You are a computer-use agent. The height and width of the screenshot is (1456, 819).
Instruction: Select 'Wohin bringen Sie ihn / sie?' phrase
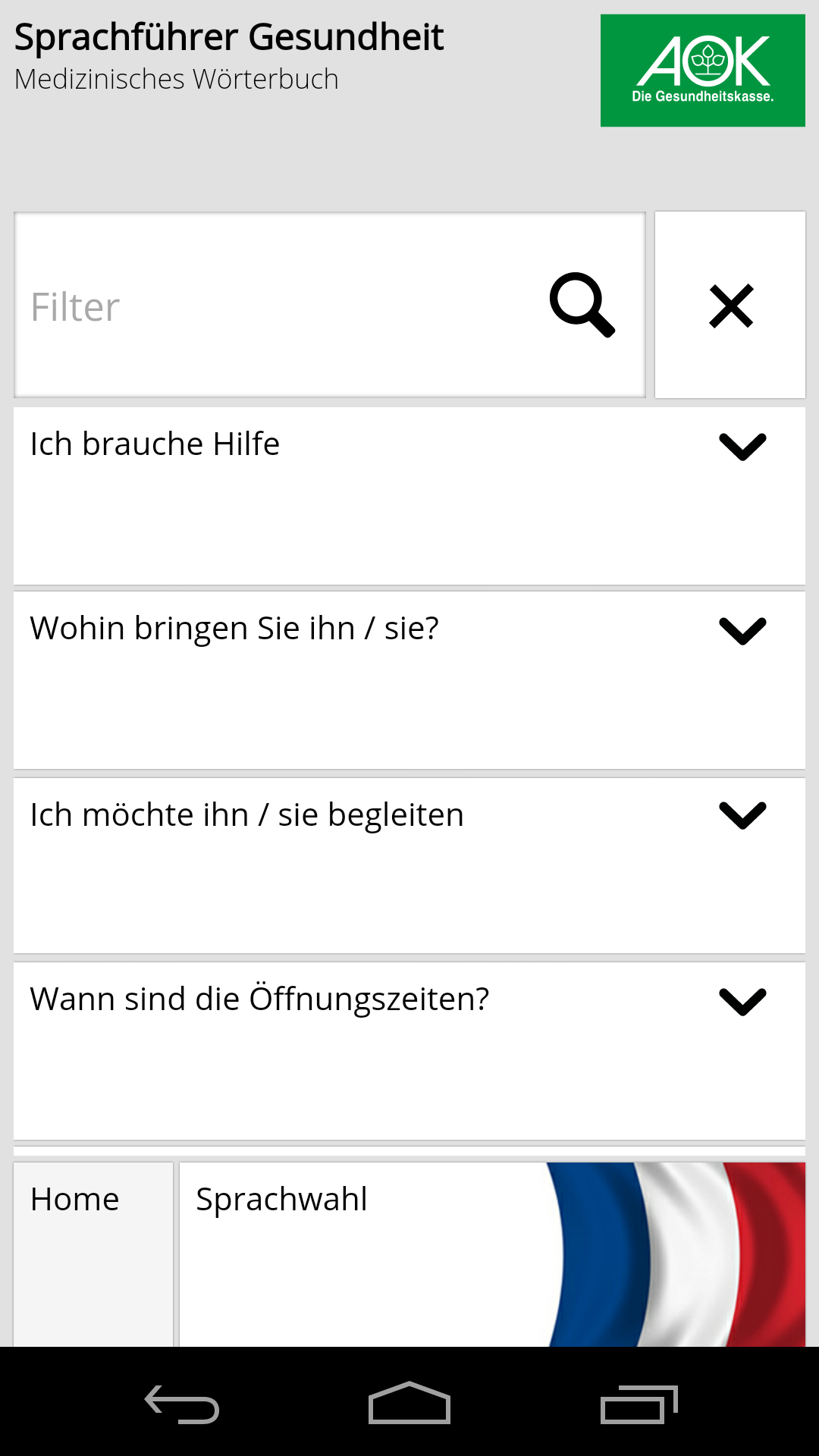click(234, 629)
